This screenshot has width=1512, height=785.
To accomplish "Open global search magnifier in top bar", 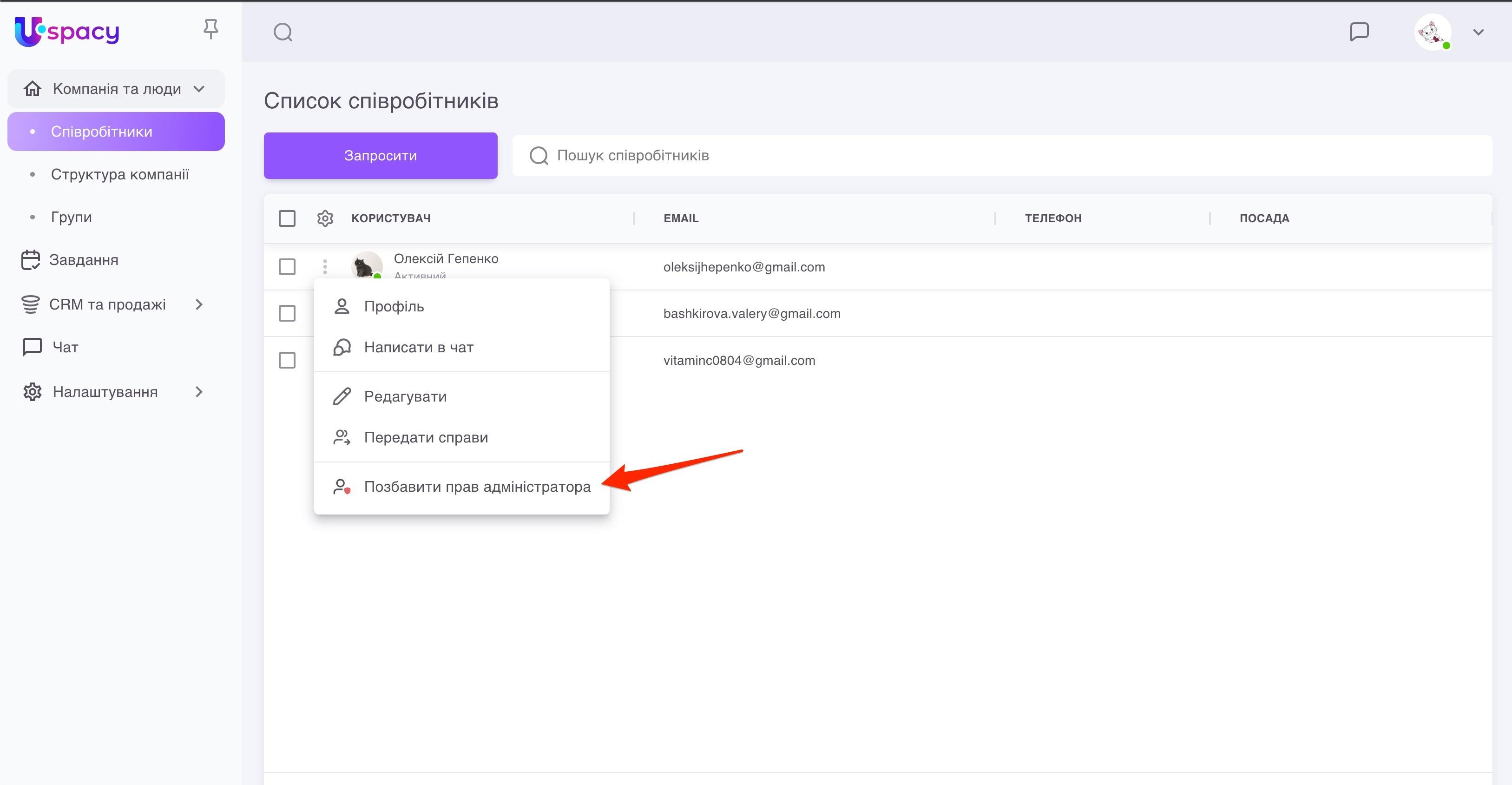I will [283, 32].
